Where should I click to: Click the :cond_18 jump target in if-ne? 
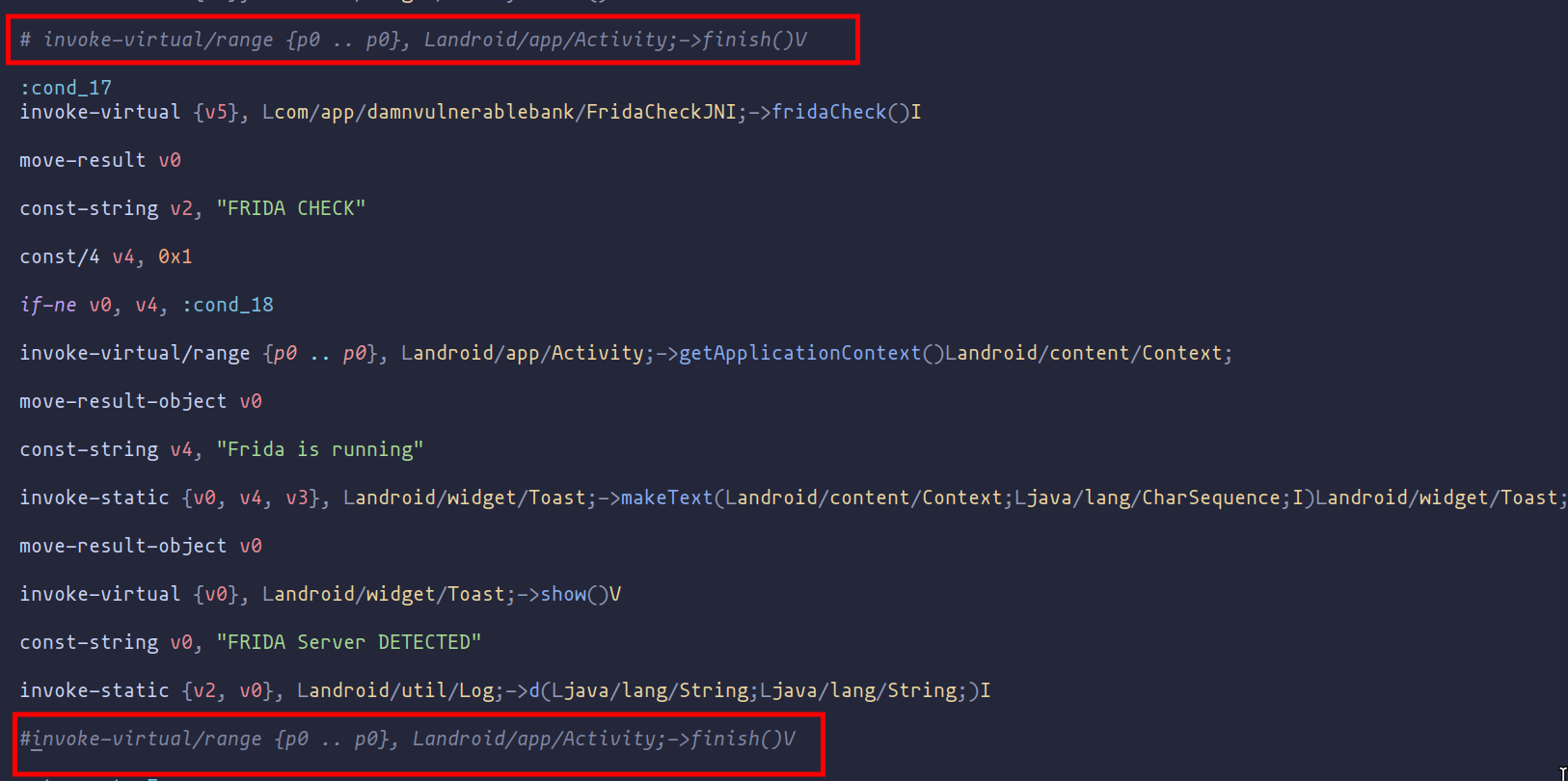(228, 305)
